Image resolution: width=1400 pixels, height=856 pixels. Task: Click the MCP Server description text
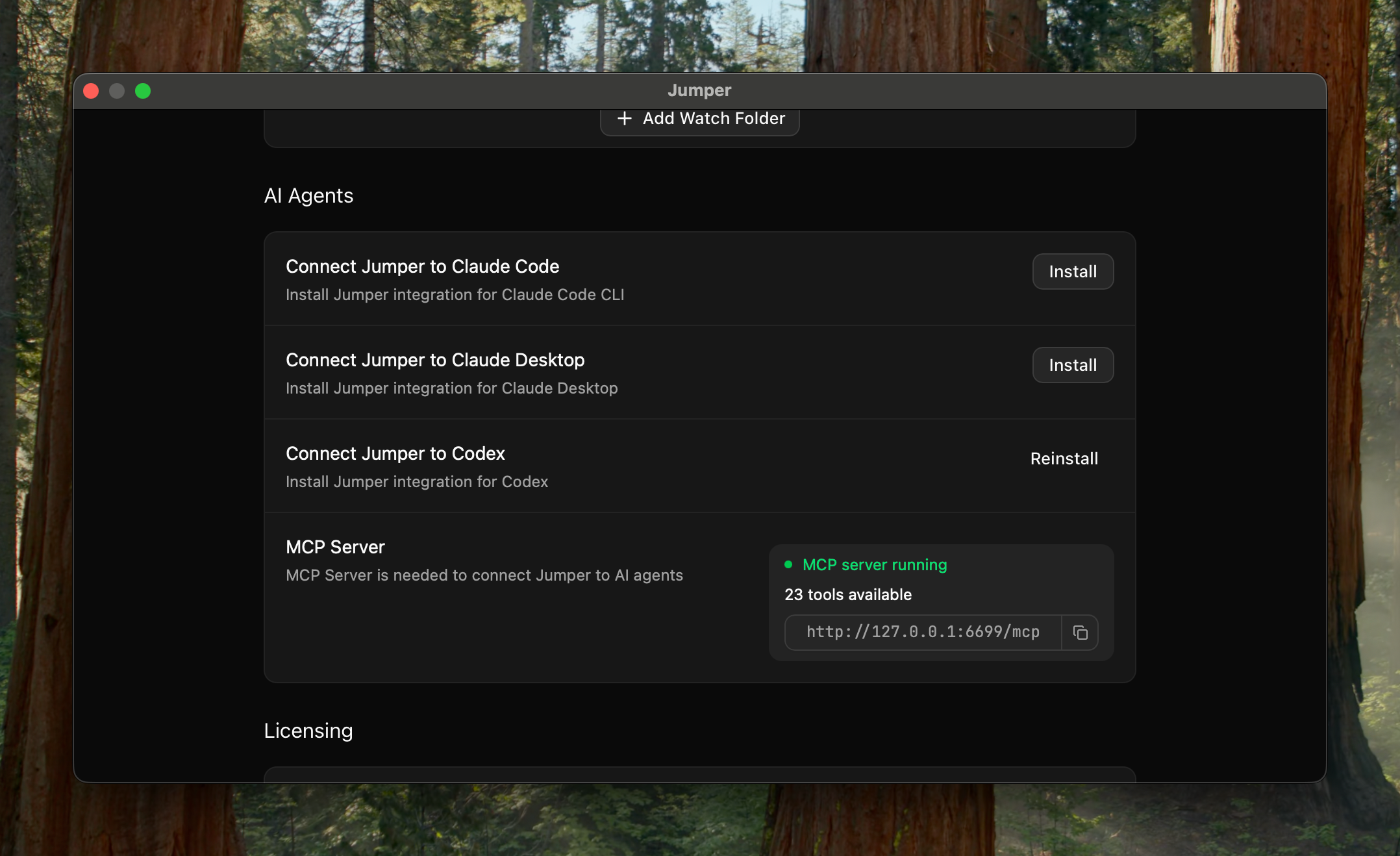click(x=484, y=575)
